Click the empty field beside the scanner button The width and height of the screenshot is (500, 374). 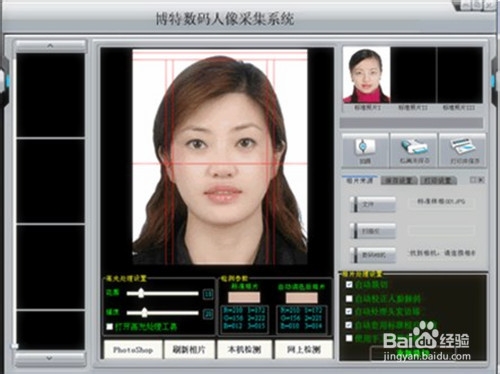tap(441, 230)
